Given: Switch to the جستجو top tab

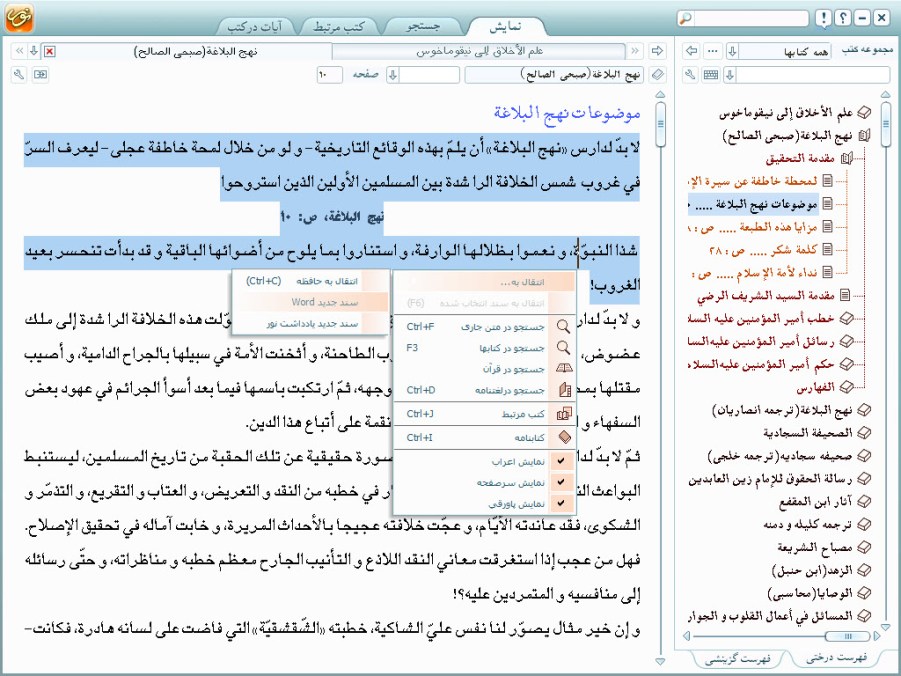Looking at the screenshot, I should tap(423, 26).
